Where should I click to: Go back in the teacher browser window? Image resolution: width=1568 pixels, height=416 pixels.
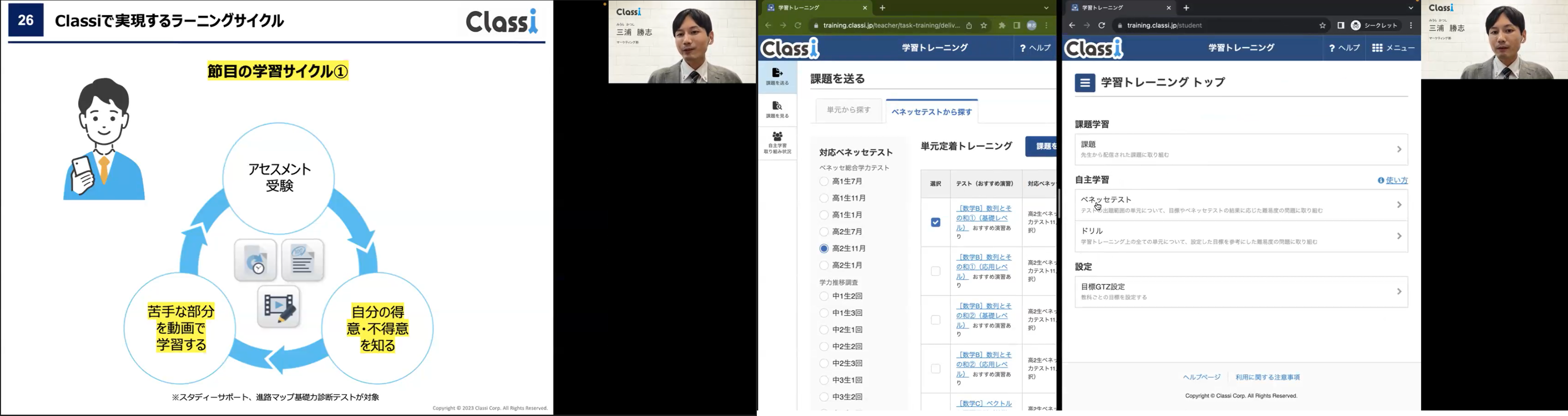point(768,26)
